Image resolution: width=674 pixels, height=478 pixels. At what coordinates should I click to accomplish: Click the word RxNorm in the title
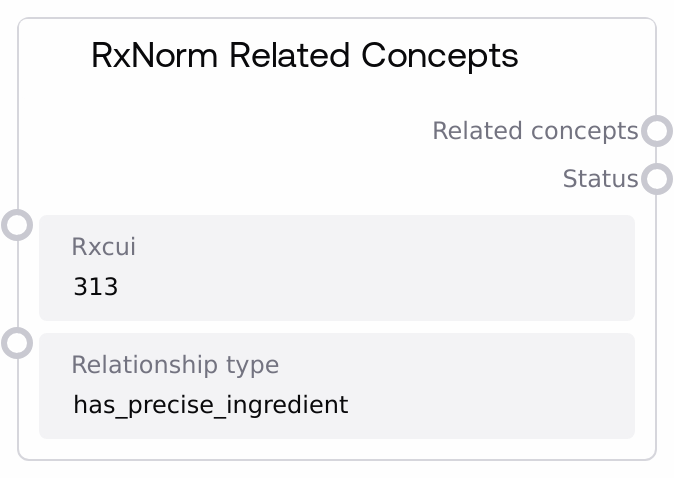154,55
